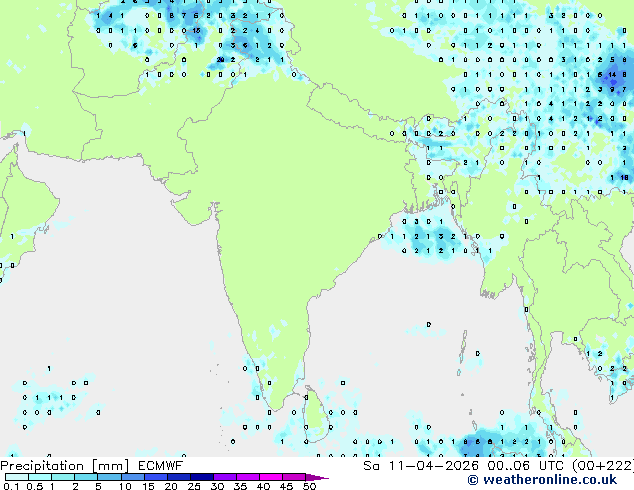Click the 10–15 mm legend color box
Screen dimensions: 634x490
pyautogui.click(x=132, y=477)
